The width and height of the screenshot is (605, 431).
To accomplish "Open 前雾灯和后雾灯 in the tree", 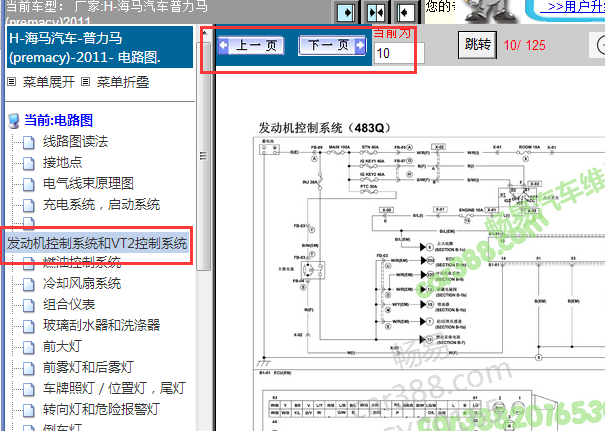I will 88,367.
